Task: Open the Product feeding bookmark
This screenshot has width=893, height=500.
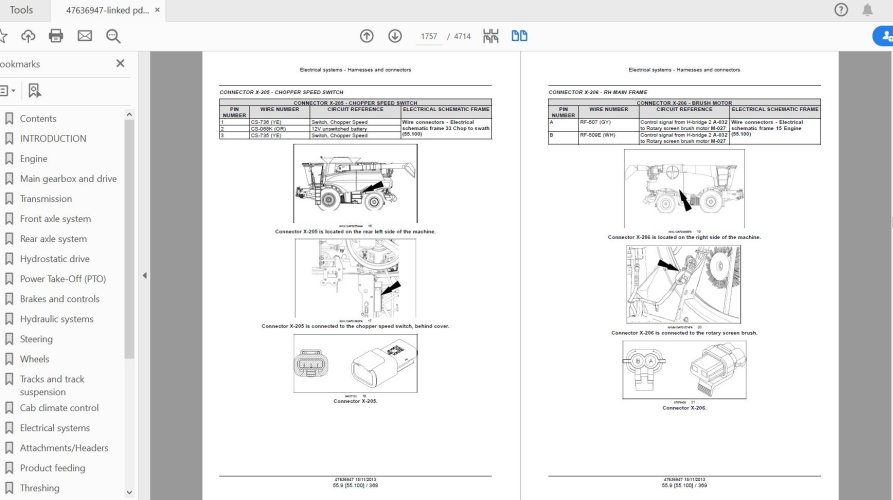Action: click(52, 468)
